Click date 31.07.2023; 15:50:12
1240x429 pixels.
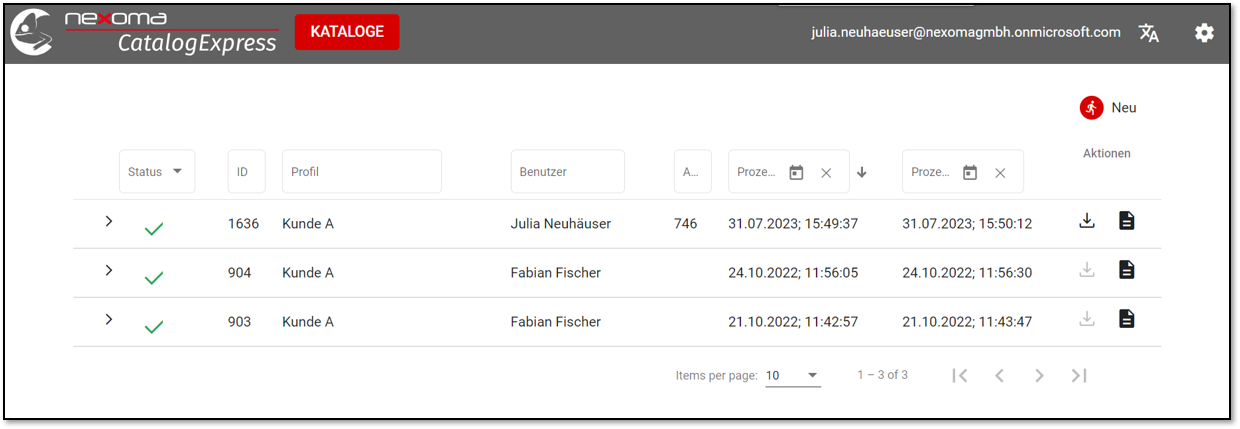(x=967, y=224)
